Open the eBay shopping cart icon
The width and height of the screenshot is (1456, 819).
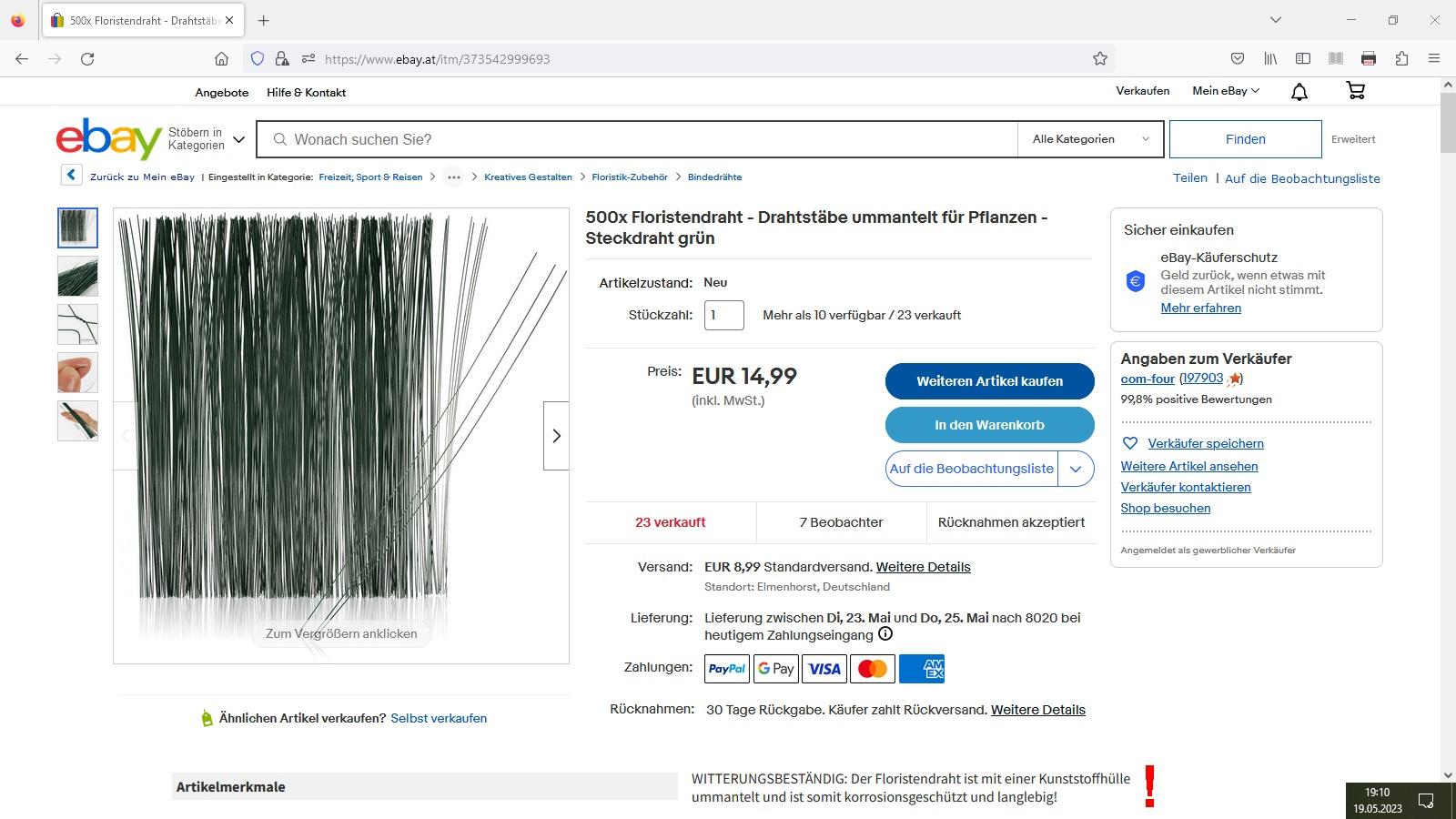click(x=1355, y=91)
